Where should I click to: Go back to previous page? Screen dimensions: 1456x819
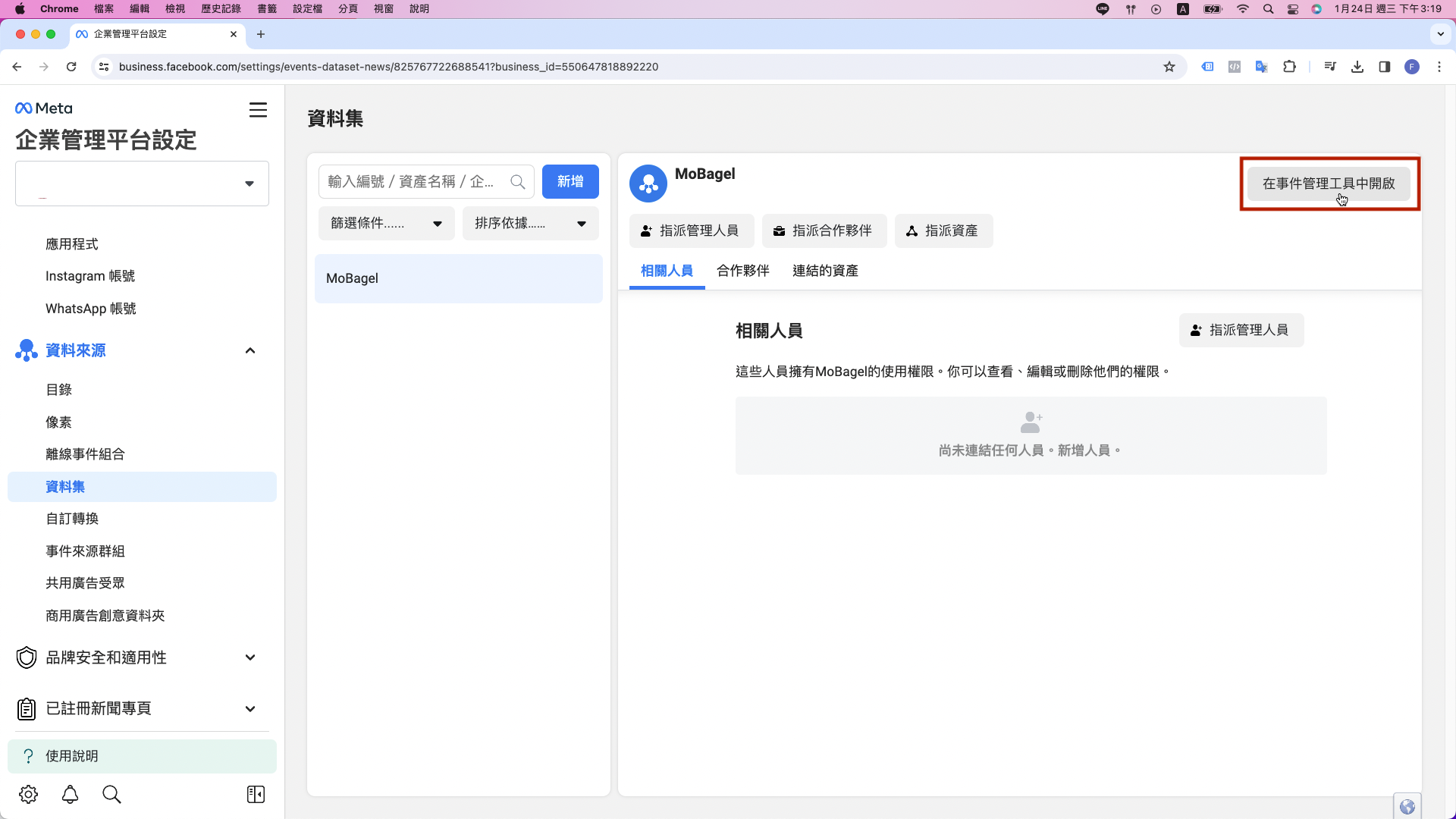tap(17, 67)
